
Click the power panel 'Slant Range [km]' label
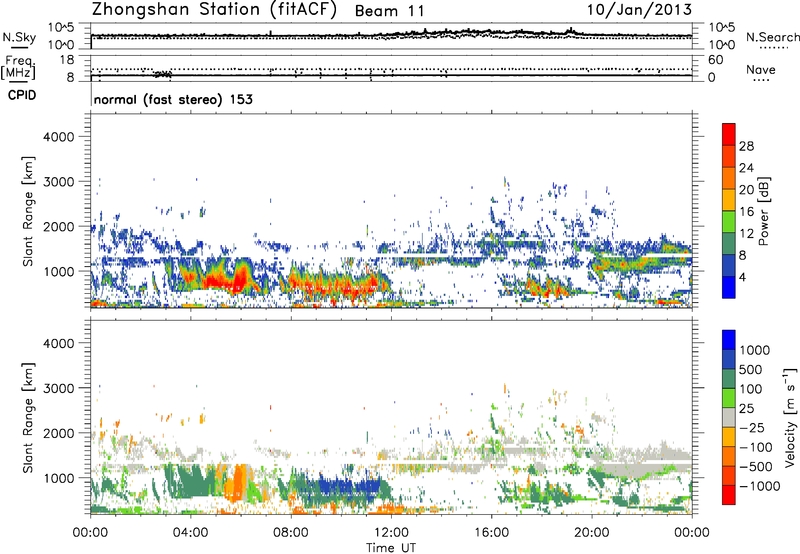[x=28, y=211]
